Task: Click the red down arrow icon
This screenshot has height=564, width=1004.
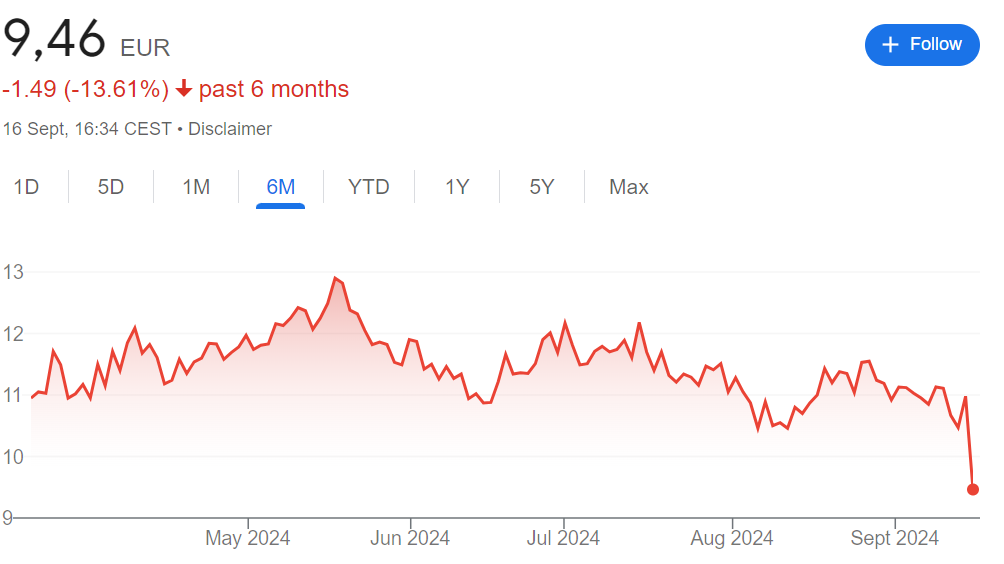Action: point(183,90)
